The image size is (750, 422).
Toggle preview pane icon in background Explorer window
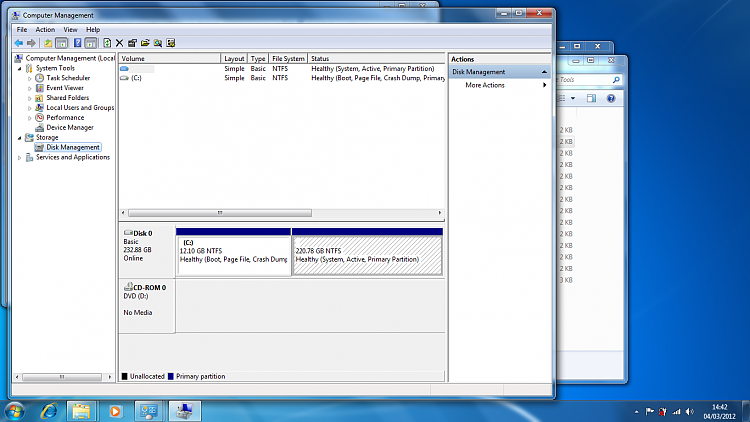(x=592, y=99)
